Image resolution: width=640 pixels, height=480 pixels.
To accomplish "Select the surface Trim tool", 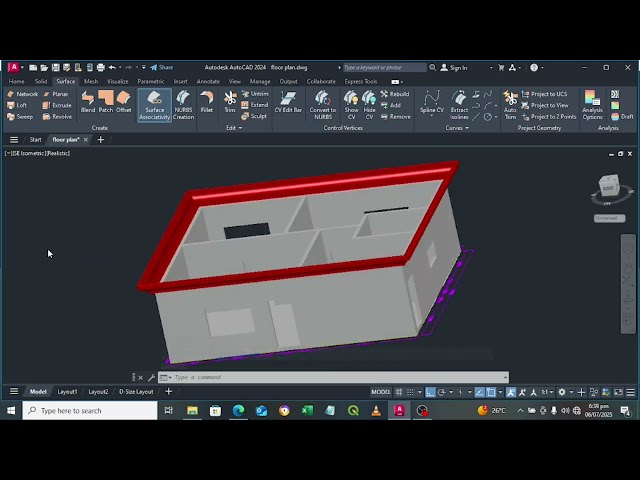I will click(230, 102).
